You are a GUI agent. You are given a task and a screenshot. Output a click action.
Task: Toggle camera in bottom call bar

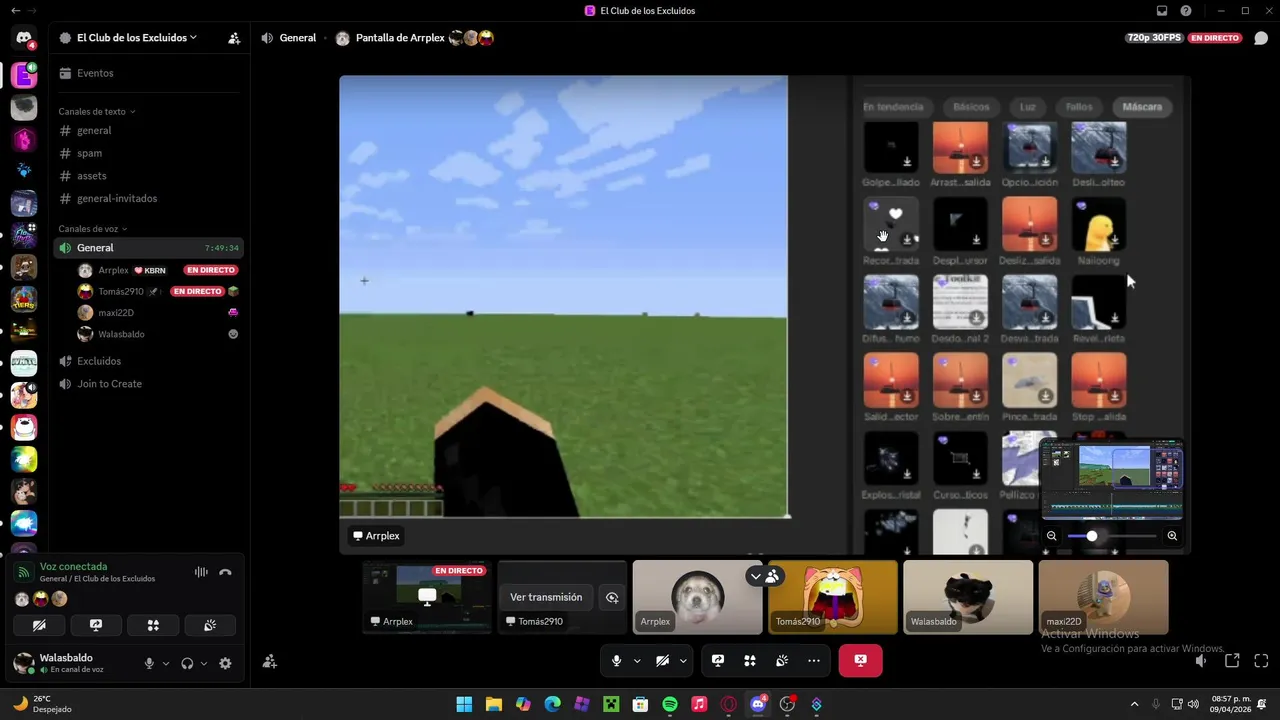[662, 661]
